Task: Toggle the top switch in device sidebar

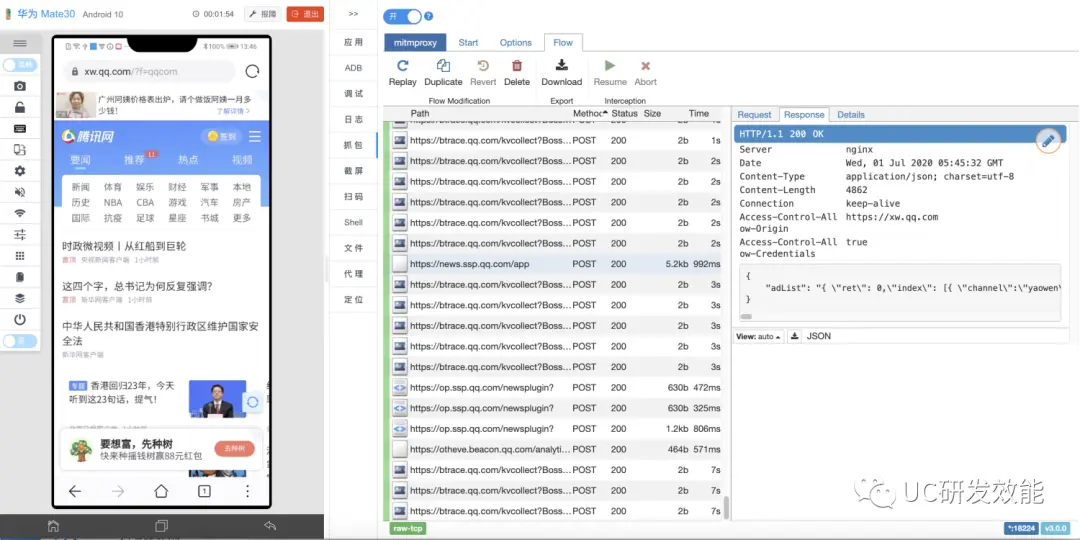Action: 20,65
